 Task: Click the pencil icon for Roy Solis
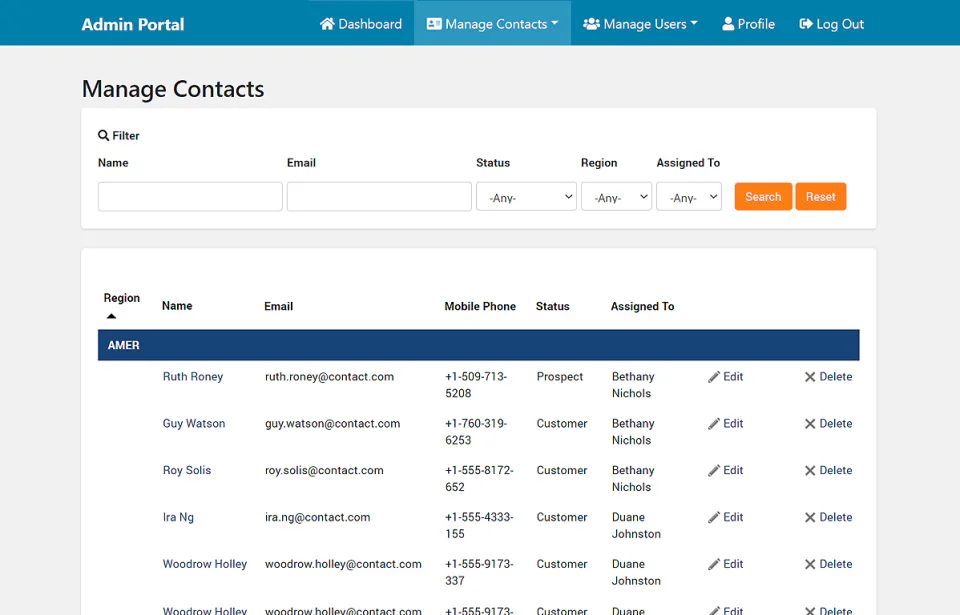(x=714, y=470)
